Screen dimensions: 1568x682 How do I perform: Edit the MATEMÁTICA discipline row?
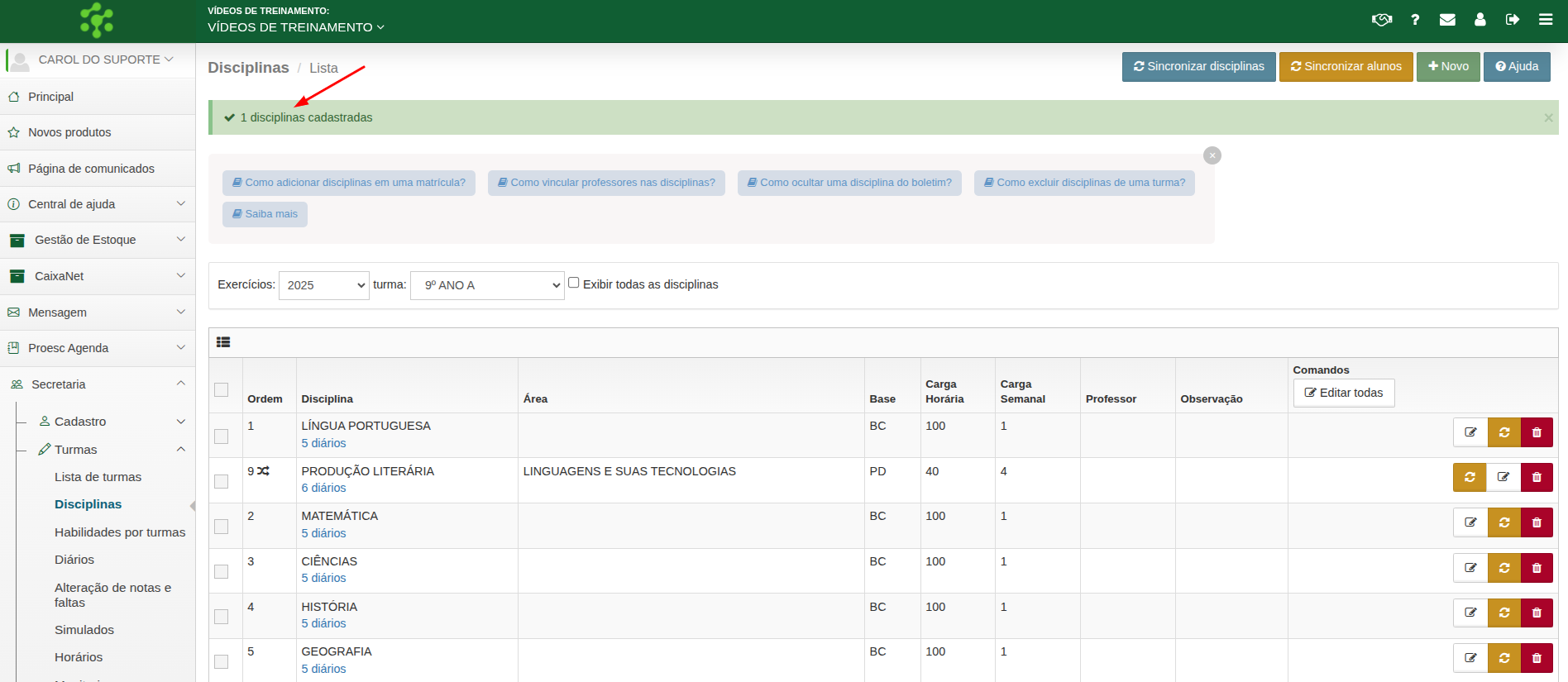click(x=1470, y=522)
